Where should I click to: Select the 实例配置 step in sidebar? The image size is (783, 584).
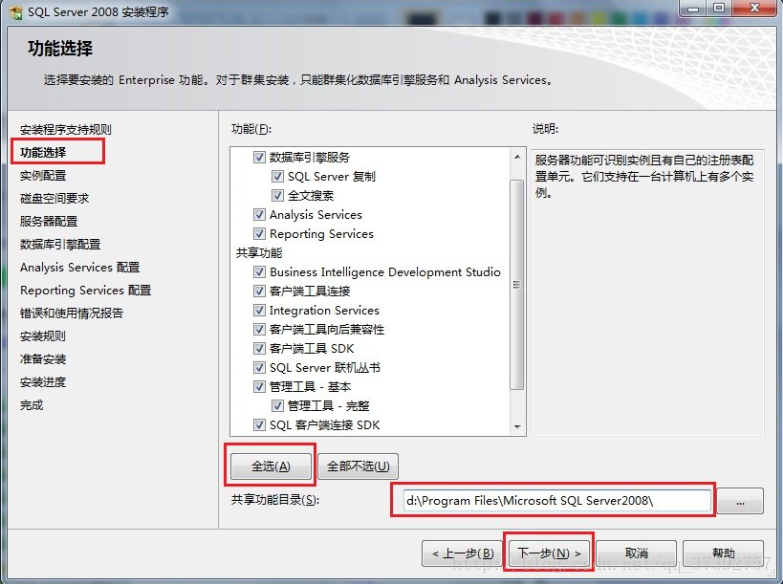pyautogui.click(x=43, y=175)
